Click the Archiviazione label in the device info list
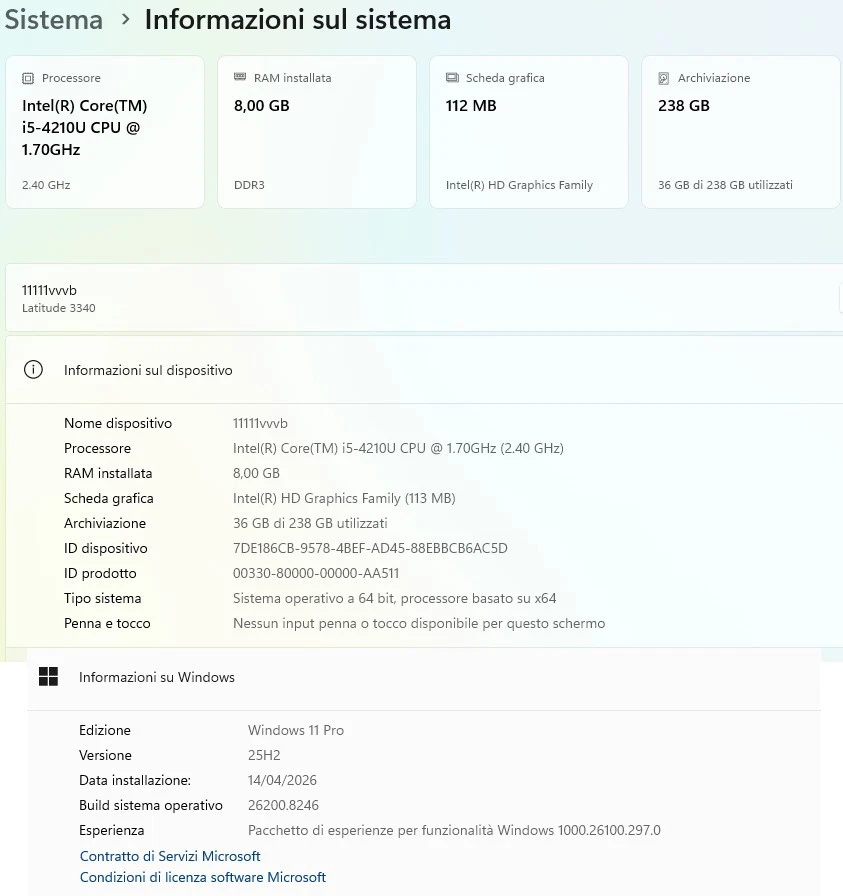Viewport: 843px width, 896px height. 105,523
